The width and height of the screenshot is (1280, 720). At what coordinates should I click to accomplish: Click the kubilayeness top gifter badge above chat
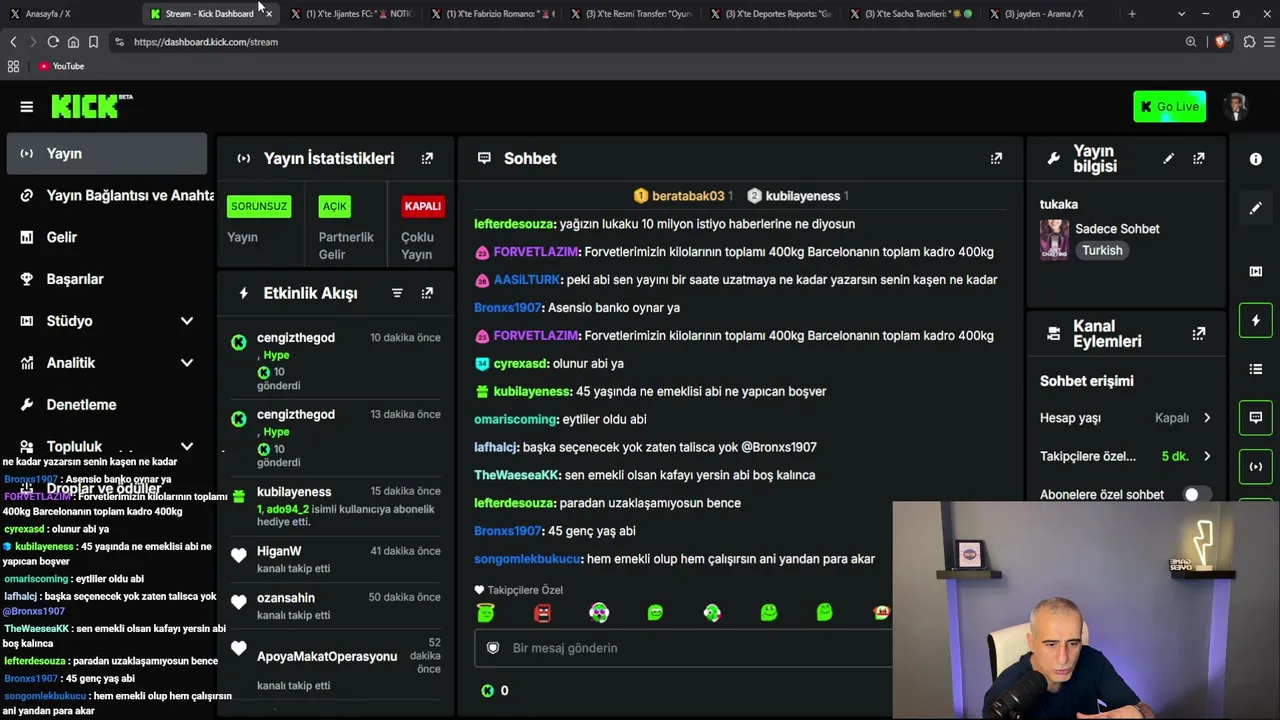(798, 196)
